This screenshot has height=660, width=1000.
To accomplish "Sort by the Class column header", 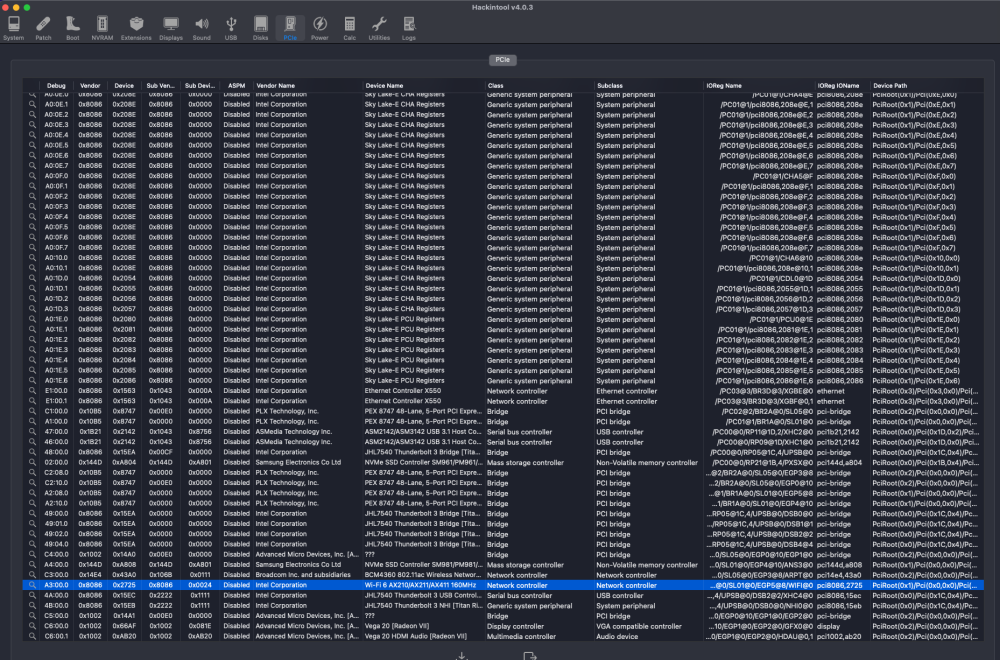I will pos(540,85).
